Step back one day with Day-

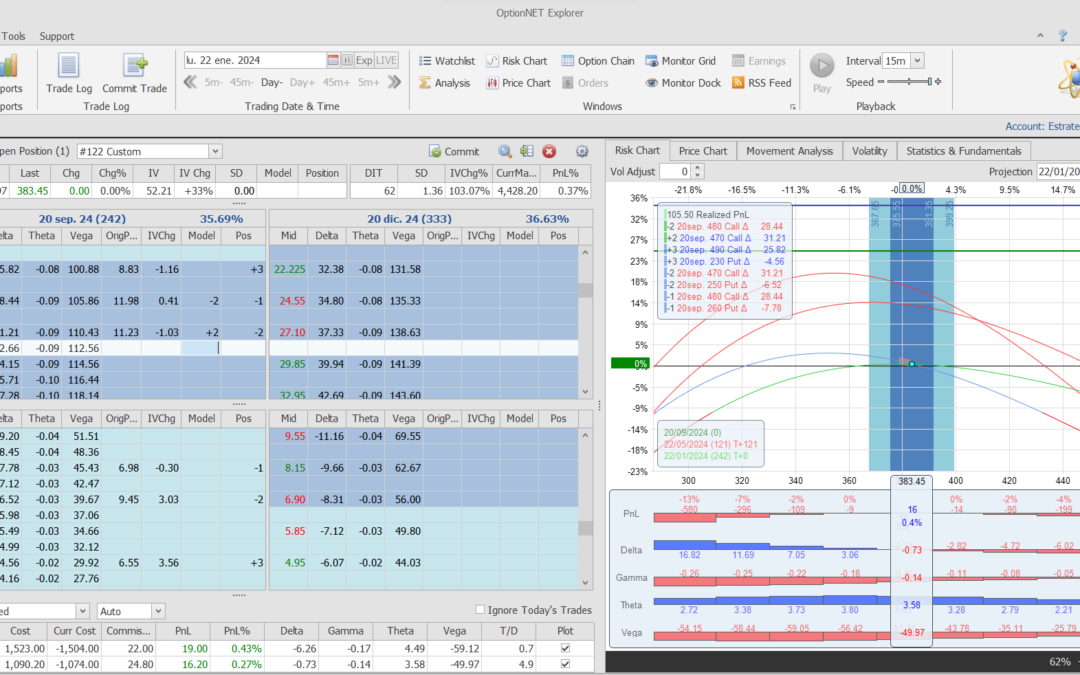coord(272,83)
